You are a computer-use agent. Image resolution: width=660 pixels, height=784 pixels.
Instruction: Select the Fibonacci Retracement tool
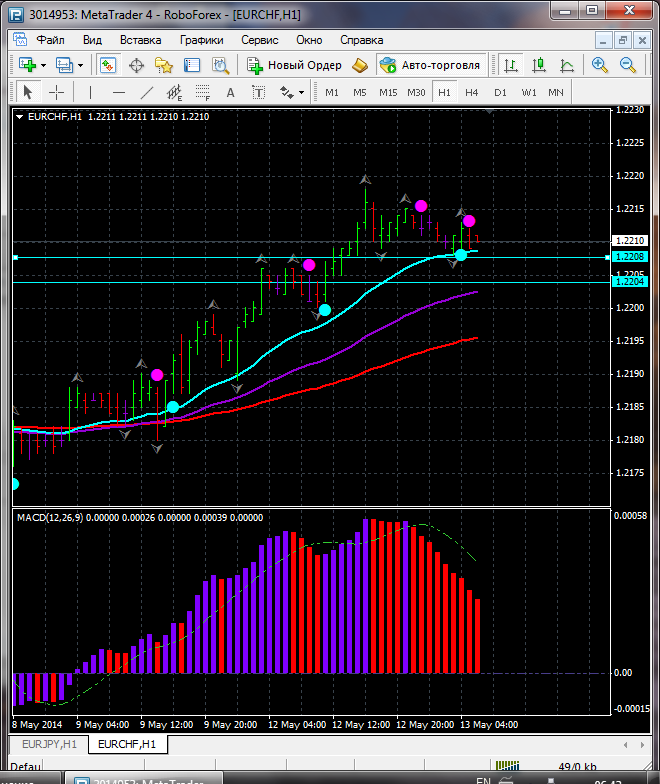point(204,92)
